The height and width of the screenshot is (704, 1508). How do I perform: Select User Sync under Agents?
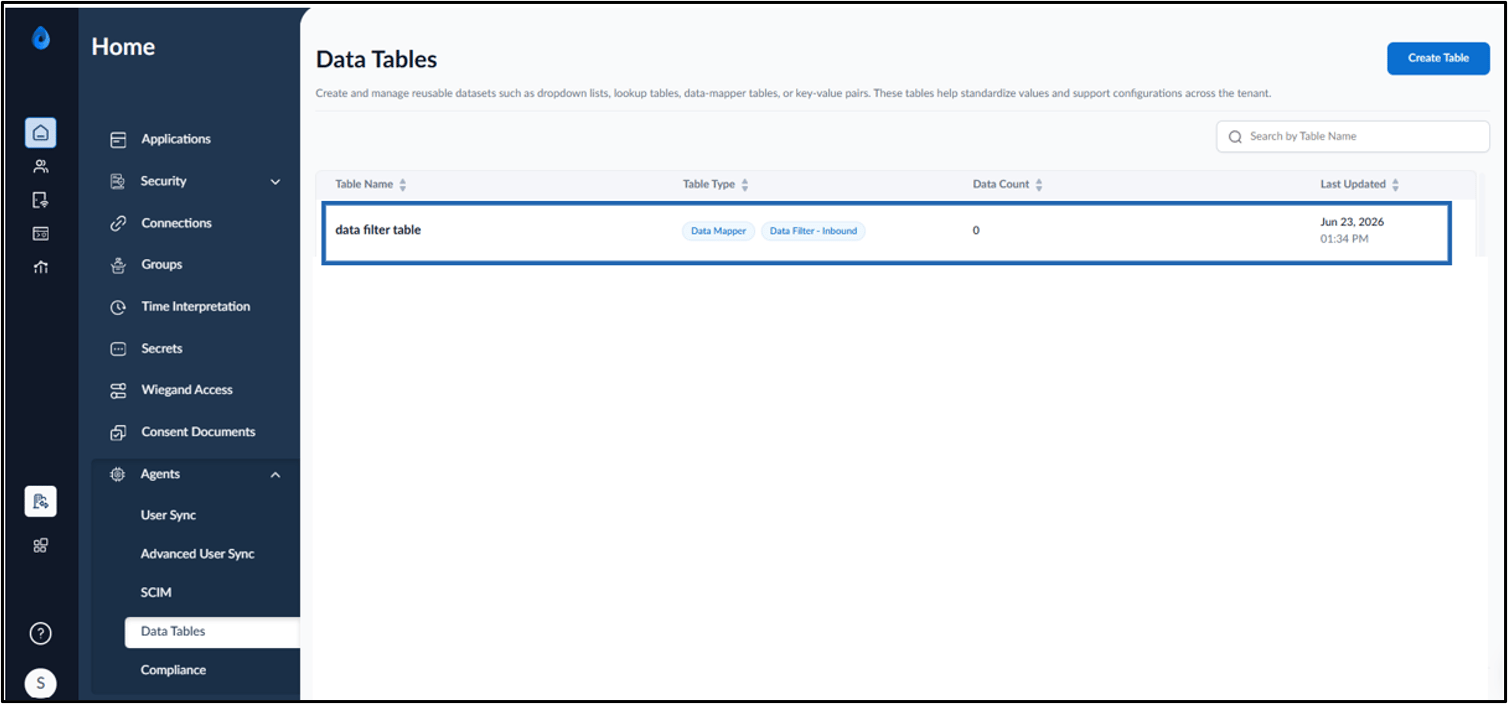click(x=168, y=515)
